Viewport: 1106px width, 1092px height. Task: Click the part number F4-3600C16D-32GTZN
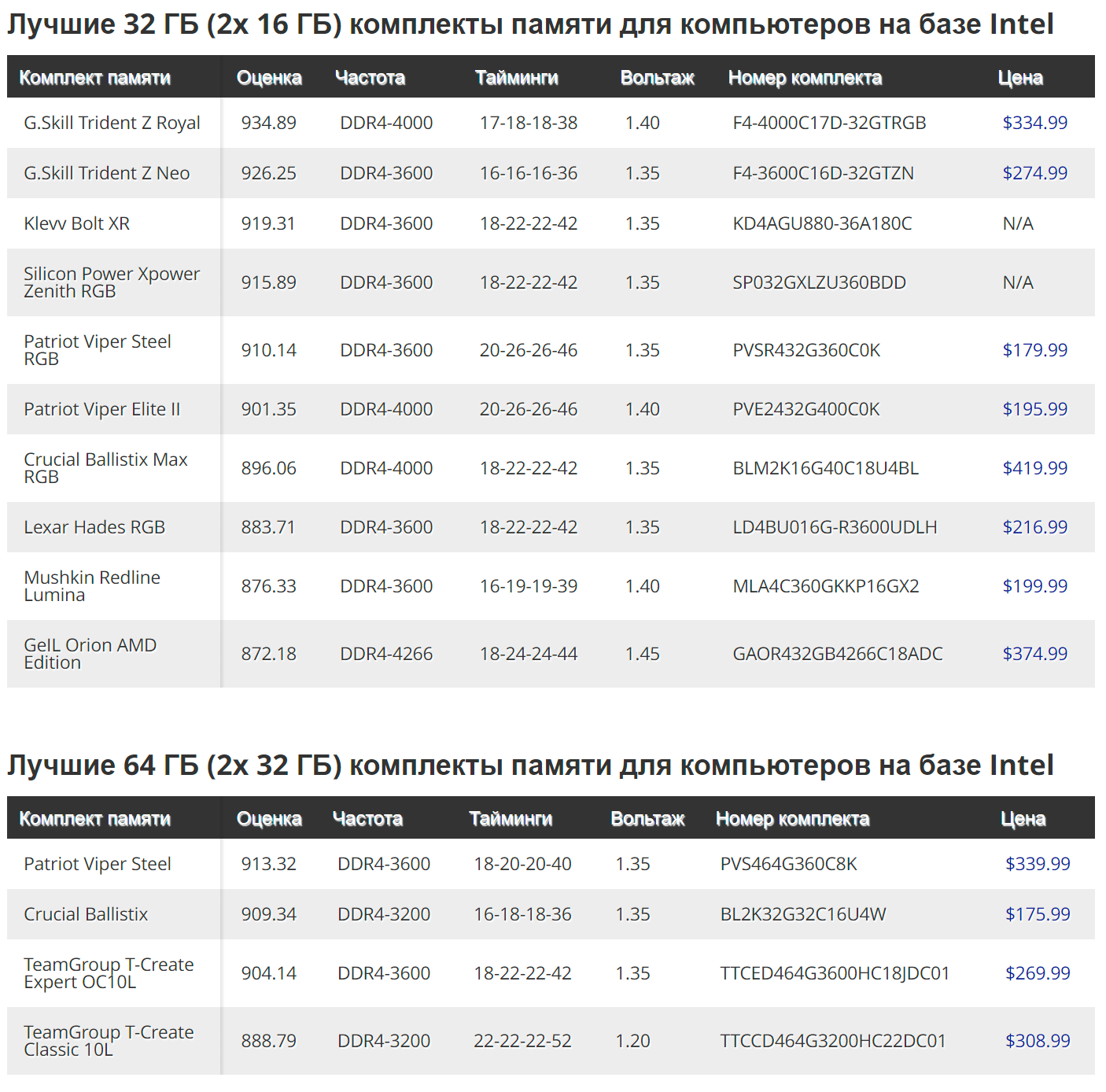pos(823,173)
